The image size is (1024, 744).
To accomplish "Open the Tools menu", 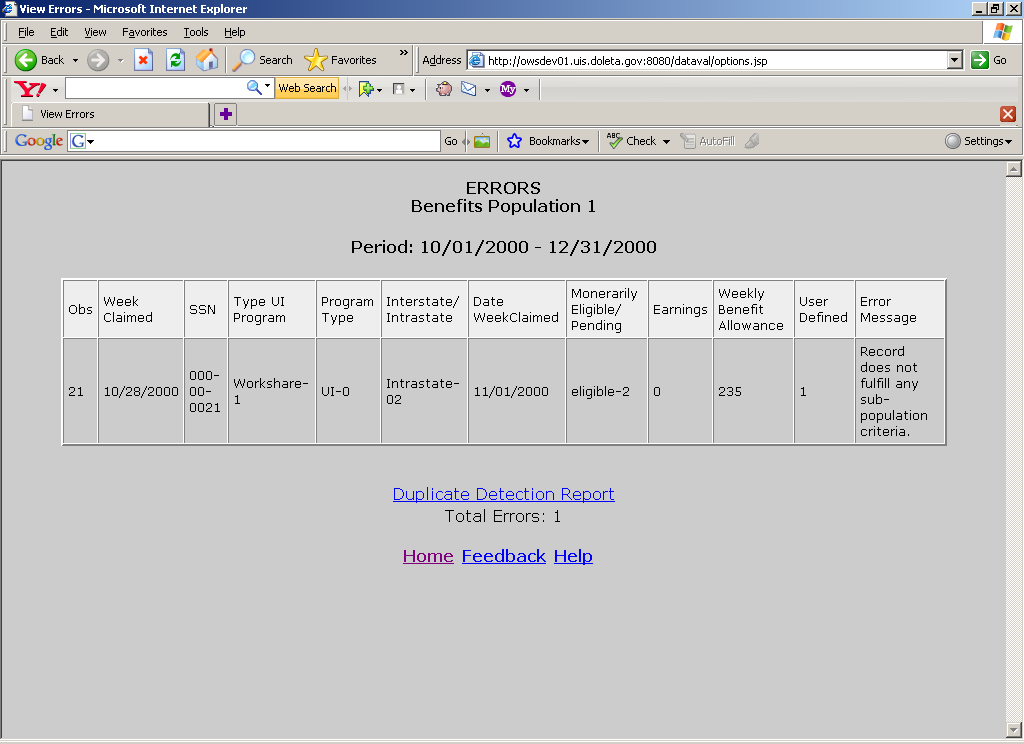I will click(196, 32).
